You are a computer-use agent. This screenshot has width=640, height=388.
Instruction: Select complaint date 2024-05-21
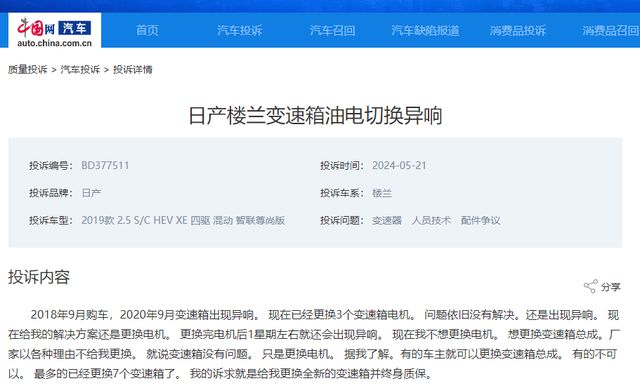coord(399,166)
